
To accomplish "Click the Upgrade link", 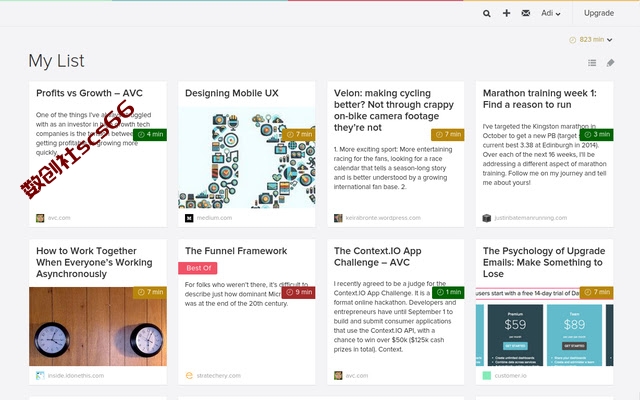I will tap(599, 13).
